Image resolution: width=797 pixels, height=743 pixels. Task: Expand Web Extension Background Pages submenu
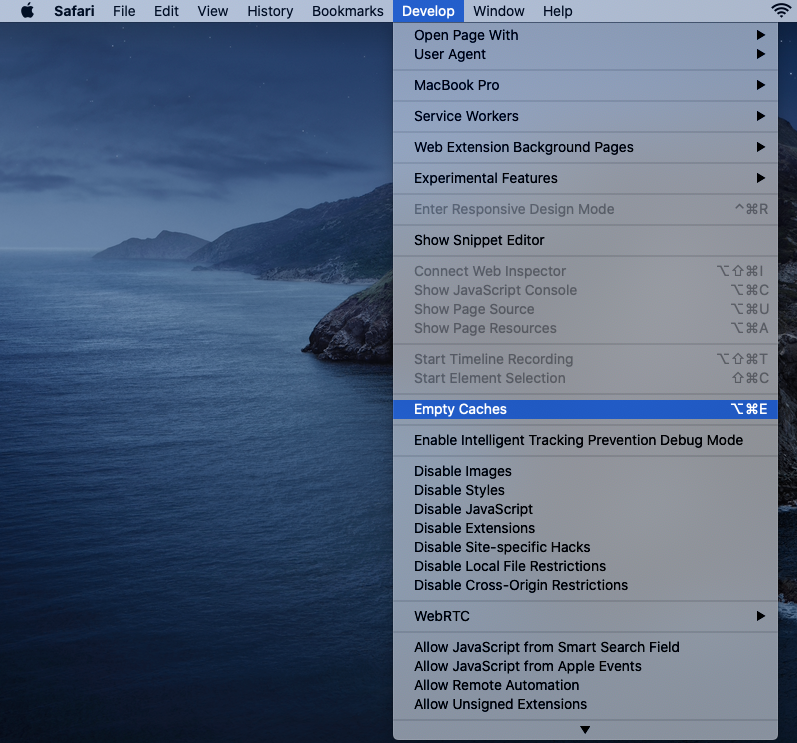[585, 147]
